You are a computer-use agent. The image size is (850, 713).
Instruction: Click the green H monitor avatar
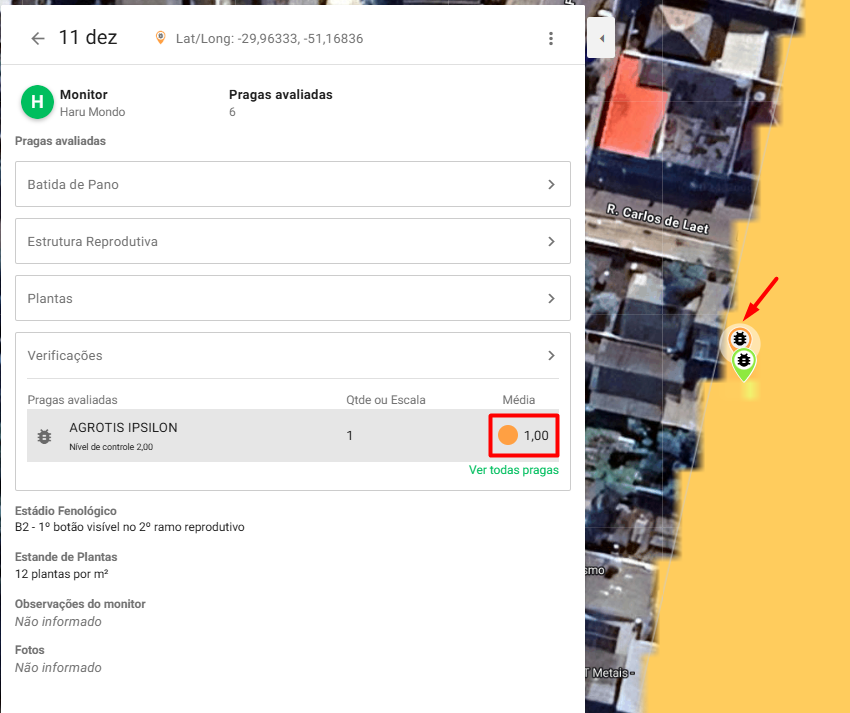[x=37, y=102]
